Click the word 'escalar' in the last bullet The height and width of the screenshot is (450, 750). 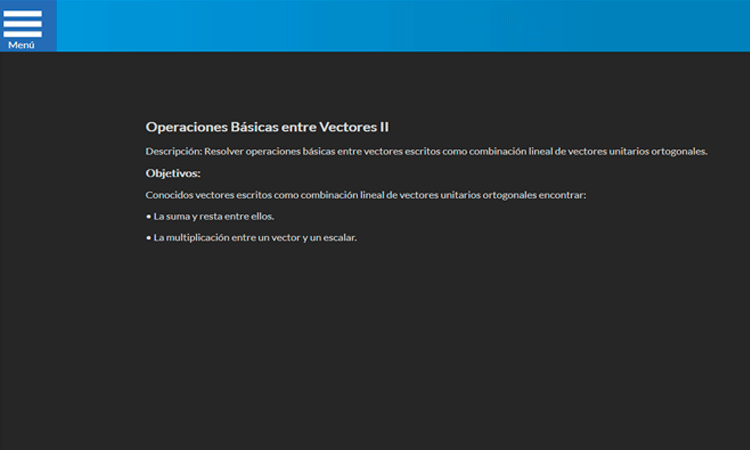click(x=338, y=238)
